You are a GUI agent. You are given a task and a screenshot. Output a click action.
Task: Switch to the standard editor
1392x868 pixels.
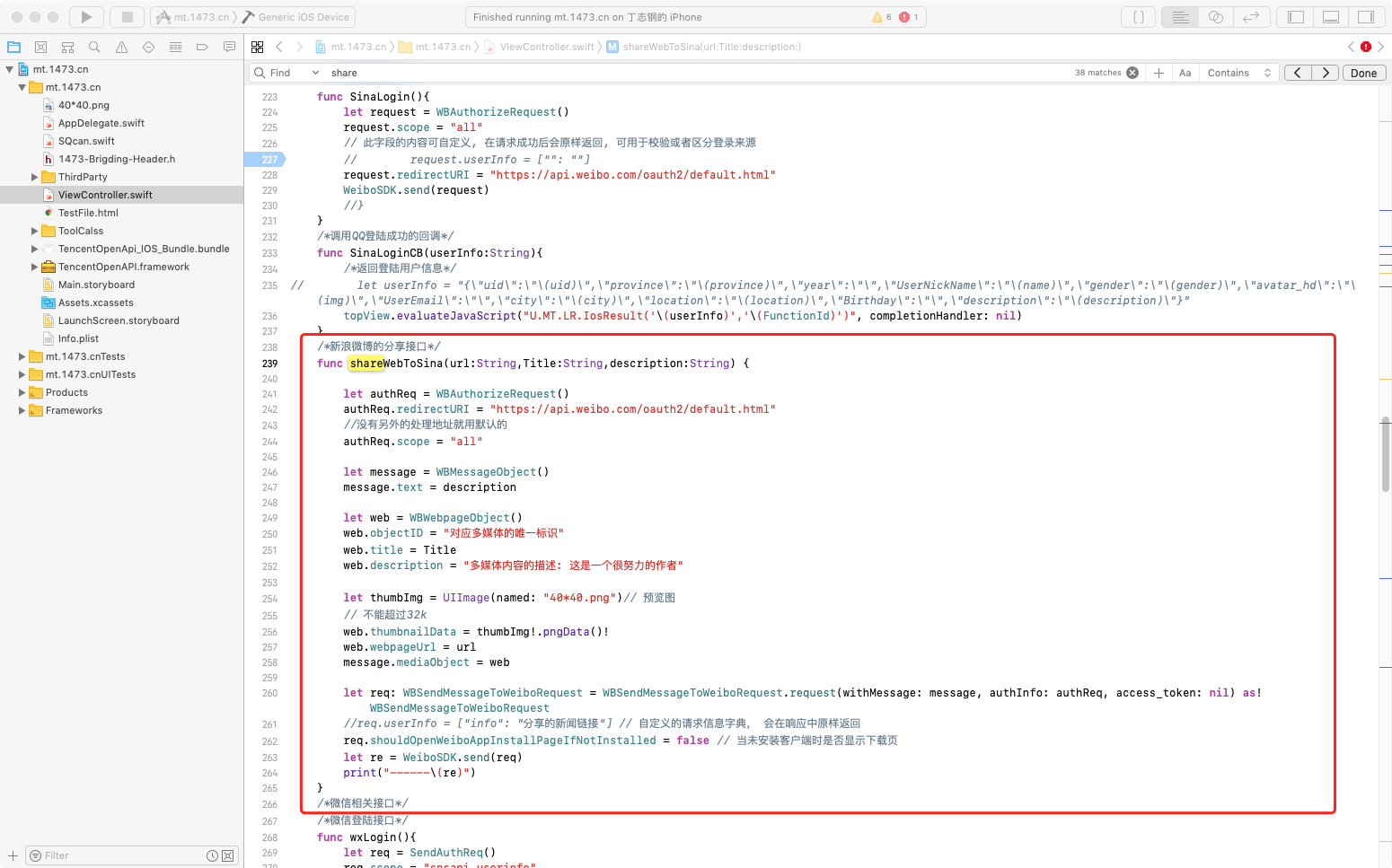pos(1181,17)
